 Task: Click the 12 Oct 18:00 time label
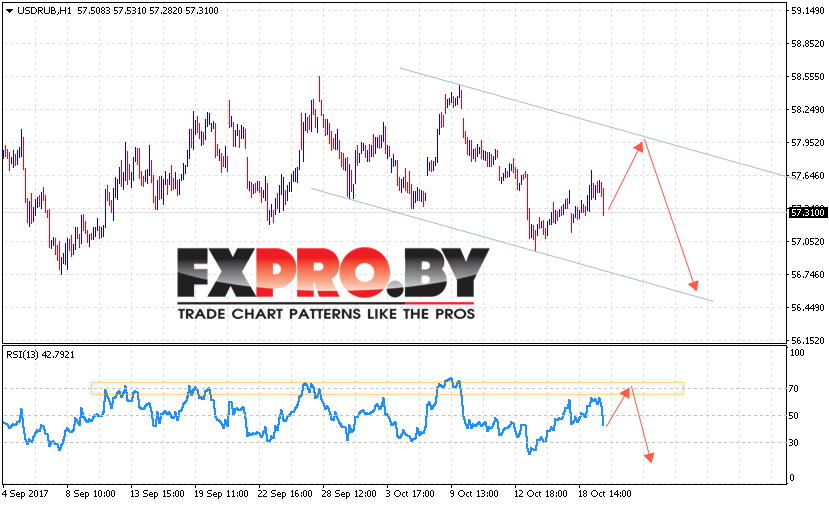click(x=540, y=494)
